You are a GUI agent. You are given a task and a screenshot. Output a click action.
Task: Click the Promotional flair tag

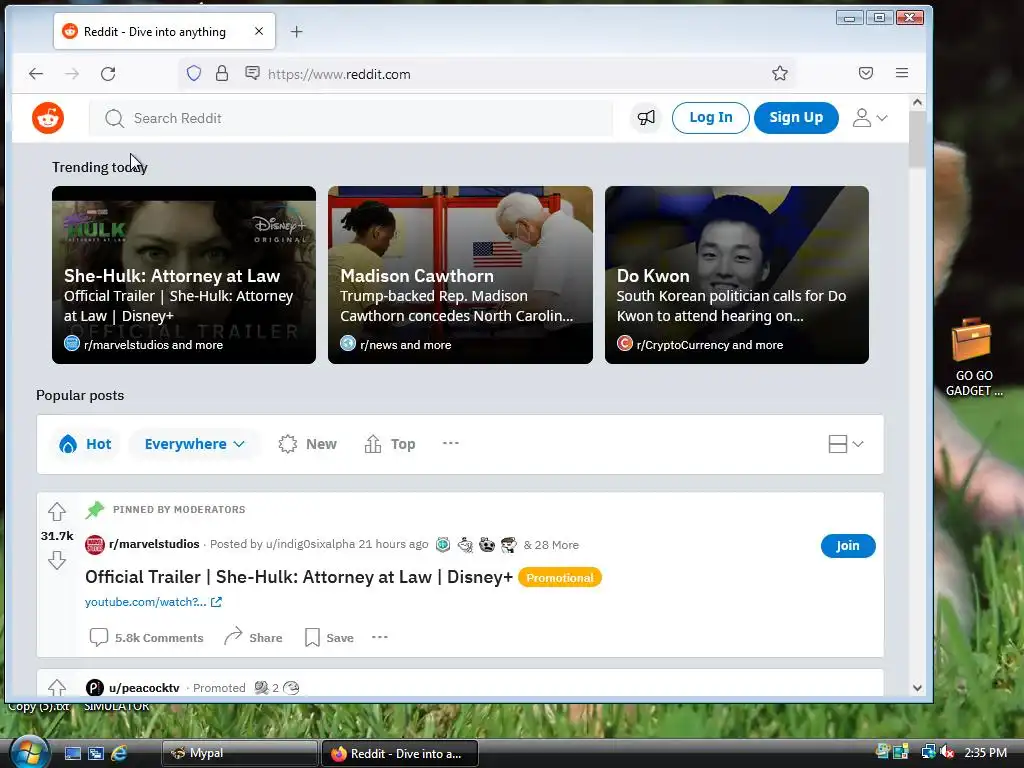pyautogui.click(x=560, y=577)
